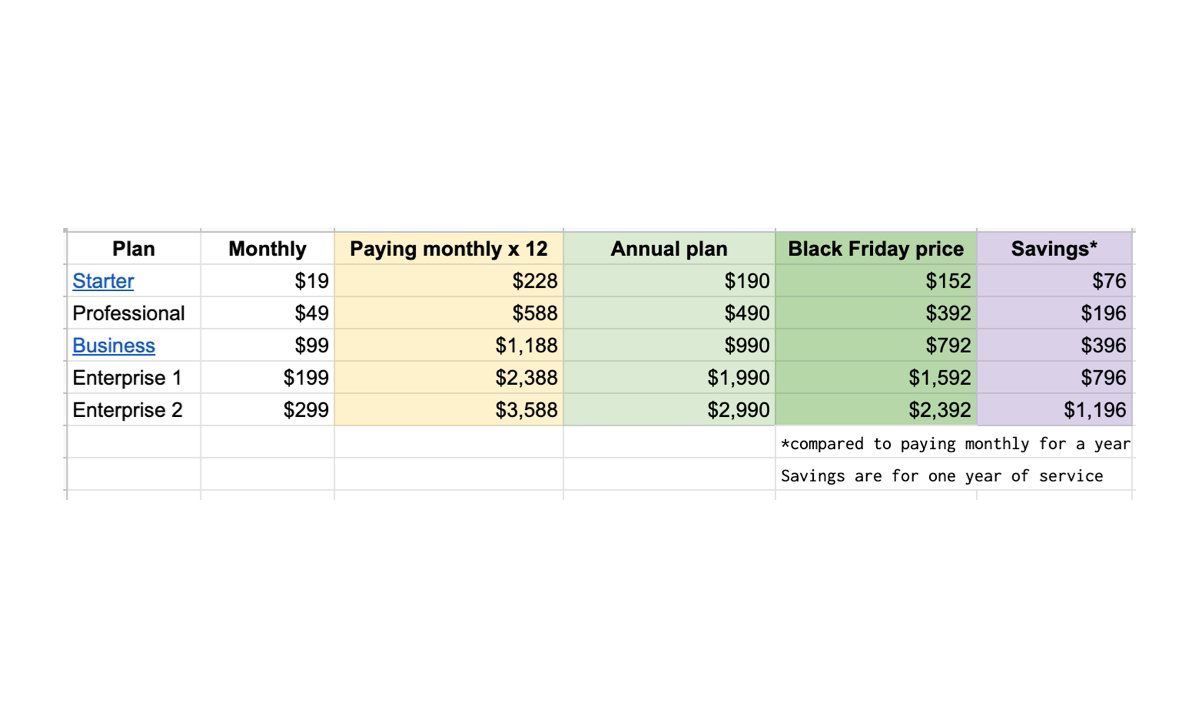Click the Savings* header cell
Viewport: 1200px width, 728px height.
pyautogui.click(x=1054, y=249)
